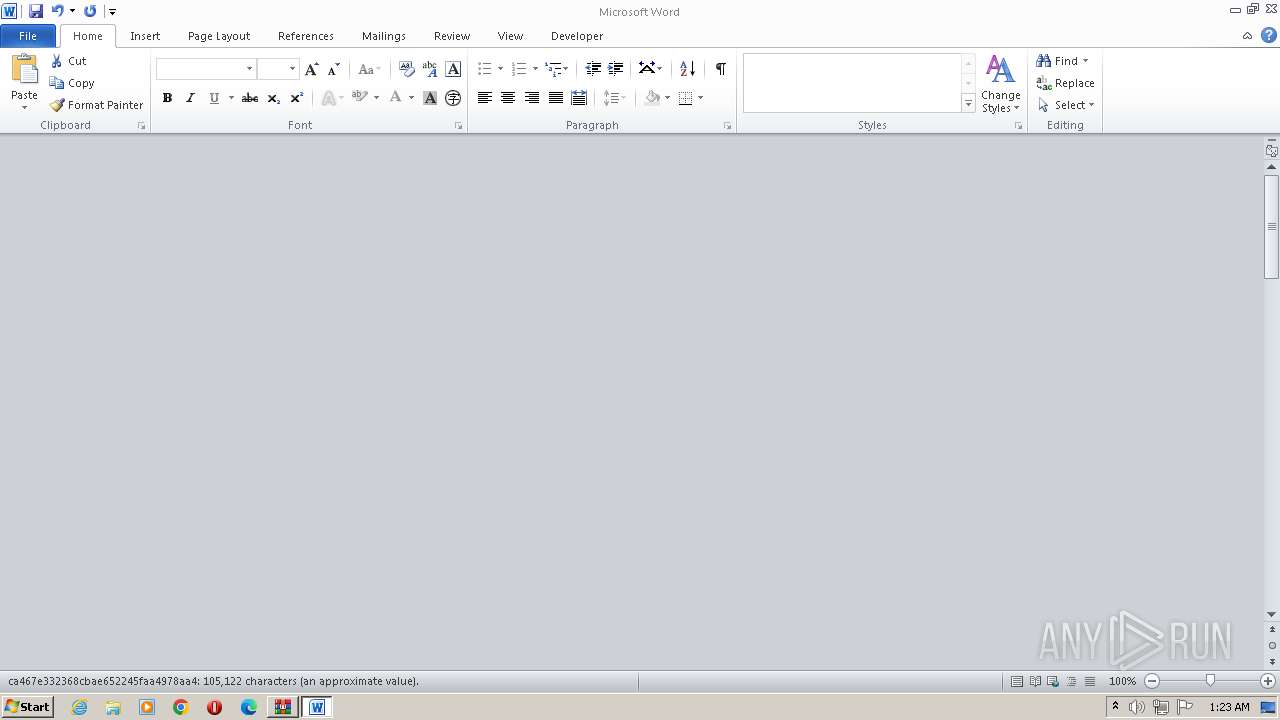Switch to the Insert tab

pos(145,36)
